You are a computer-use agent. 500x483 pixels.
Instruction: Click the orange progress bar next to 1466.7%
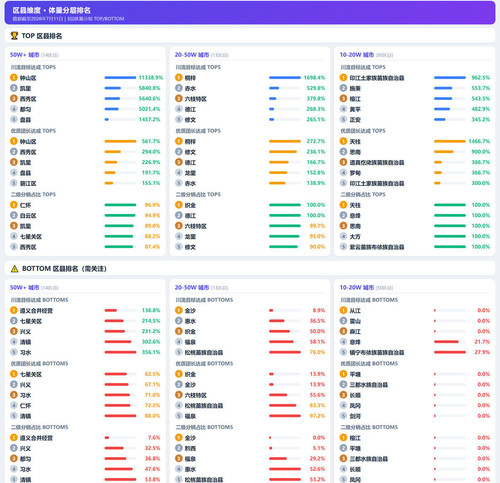(x=450, y=141)
